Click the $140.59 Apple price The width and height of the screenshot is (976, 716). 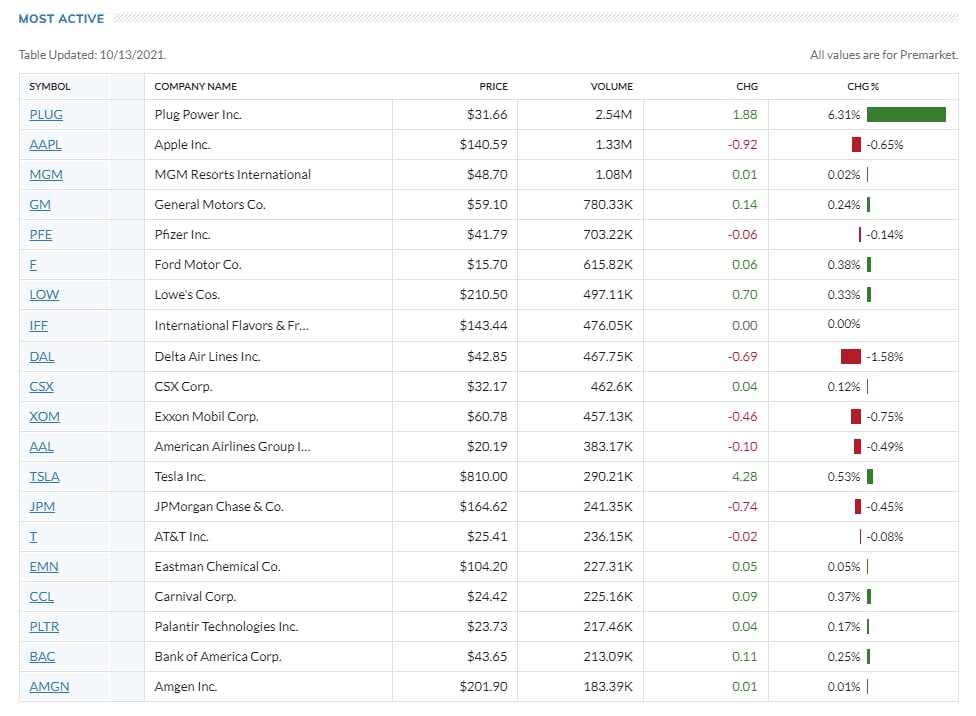pyautogui.click(x=484, y=144)
